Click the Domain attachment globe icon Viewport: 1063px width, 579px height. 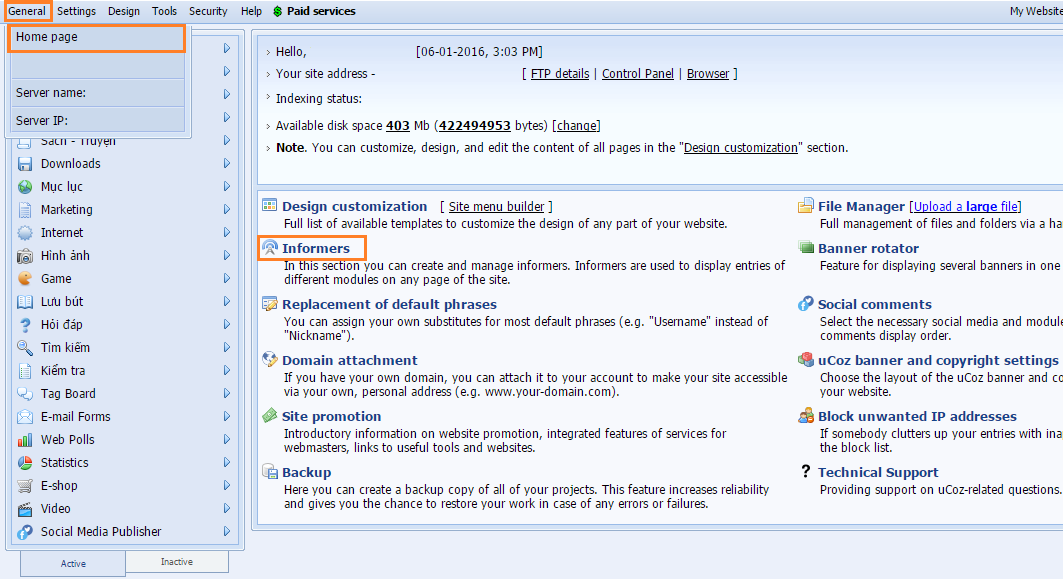coord(270,359)
